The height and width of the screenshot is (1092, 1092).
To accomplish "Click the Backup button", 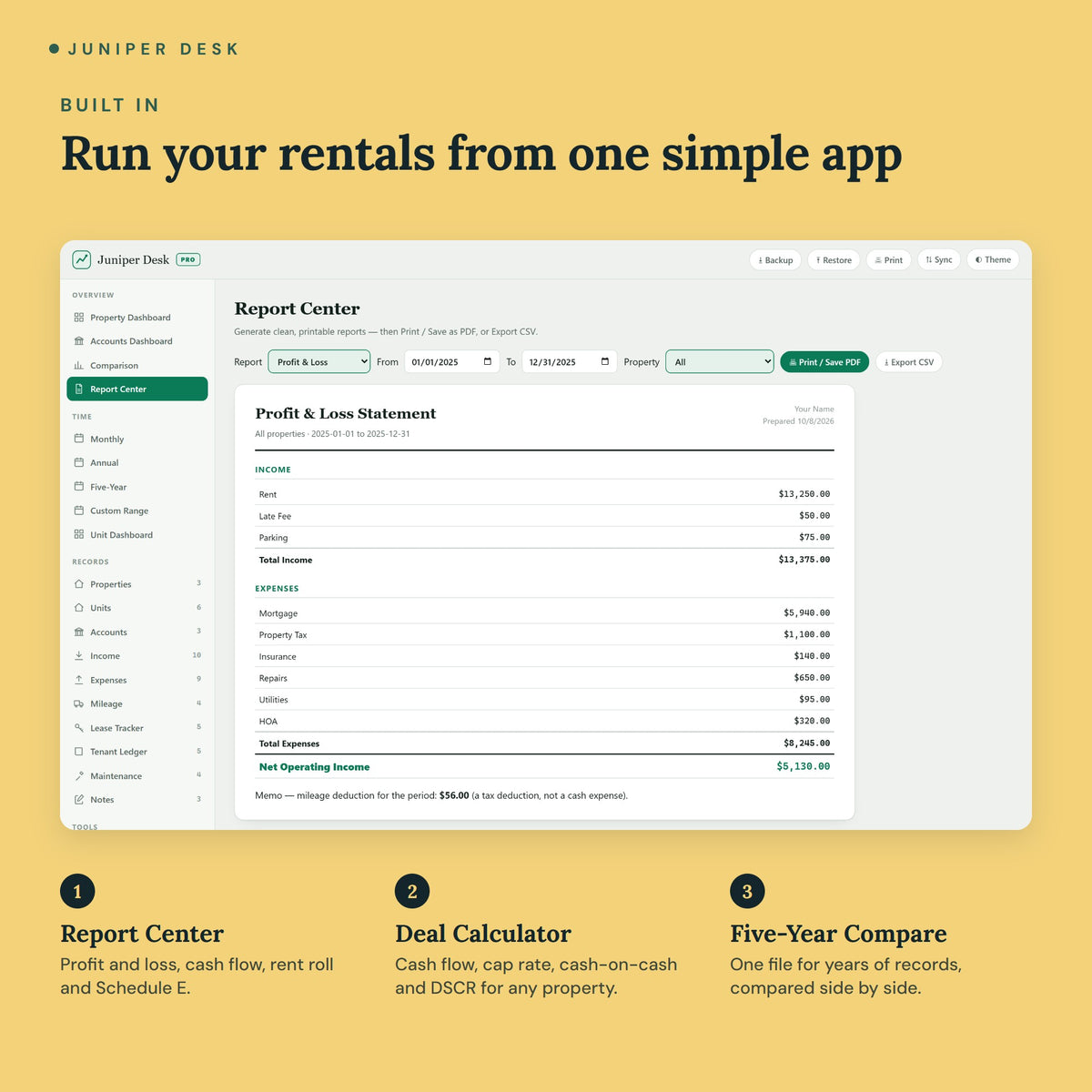I will 775,259.
